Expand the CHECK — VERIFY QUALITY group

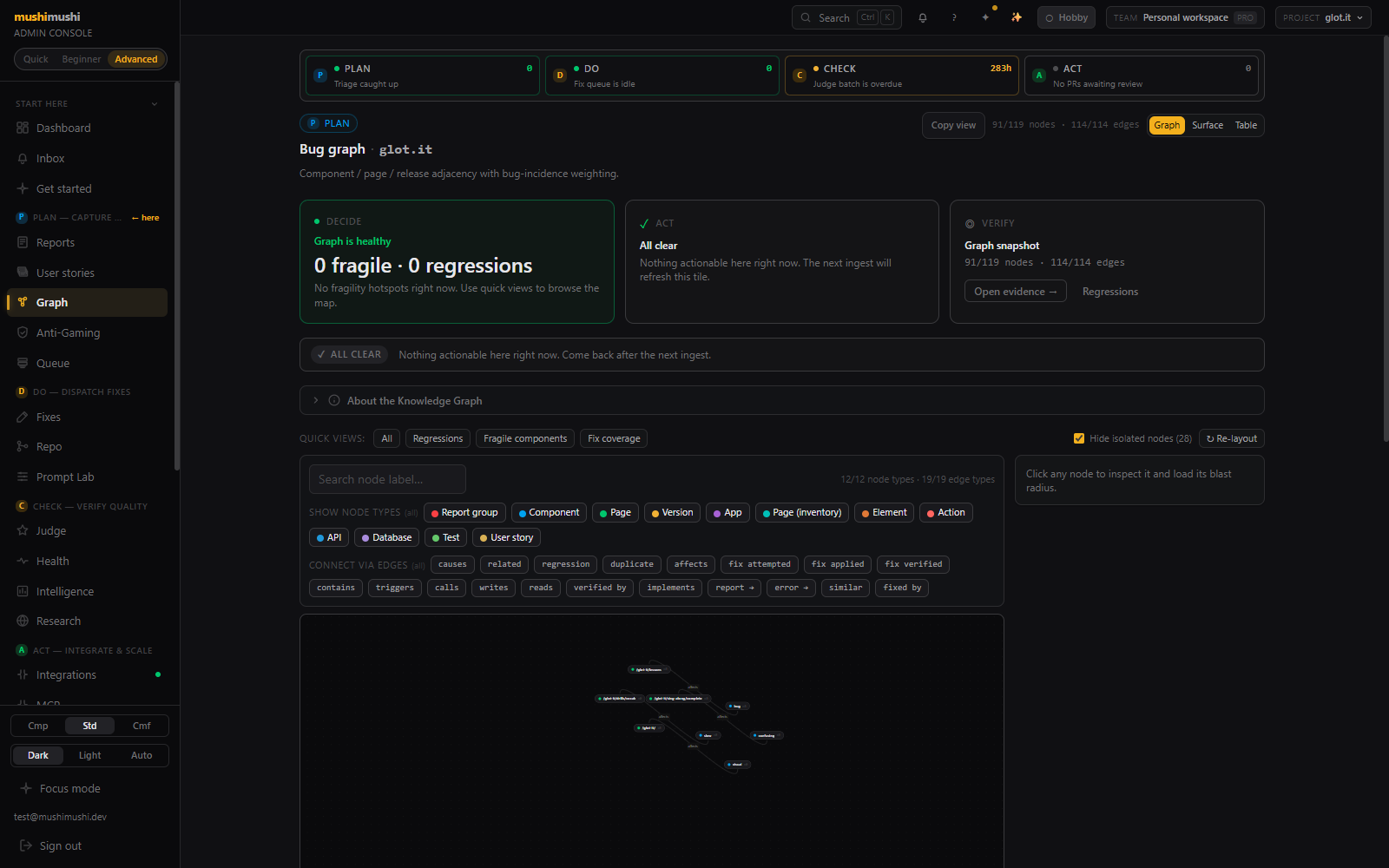[87, 506]
